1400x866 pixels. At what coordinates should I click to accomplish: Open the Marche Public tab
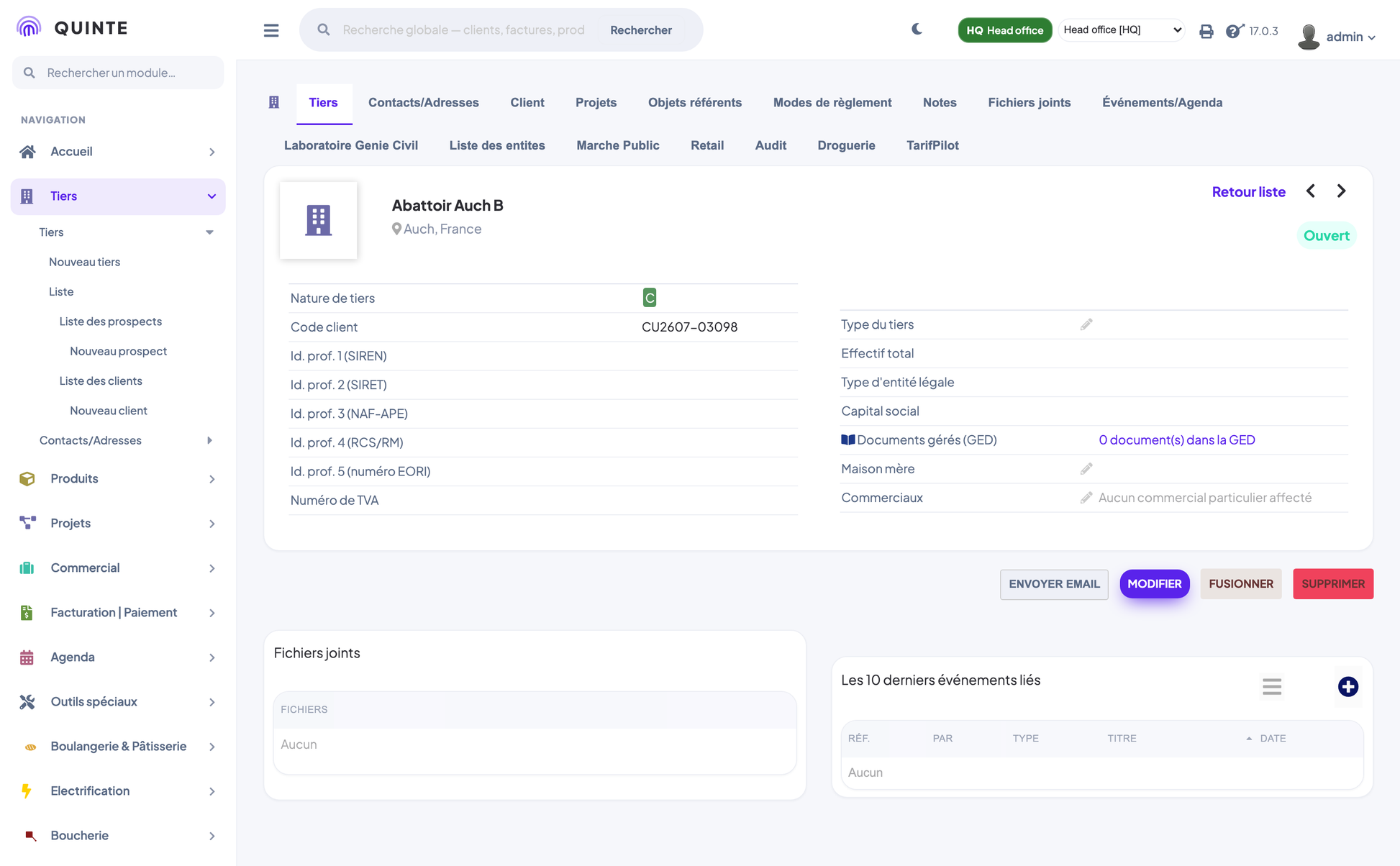tap(618, 145)
